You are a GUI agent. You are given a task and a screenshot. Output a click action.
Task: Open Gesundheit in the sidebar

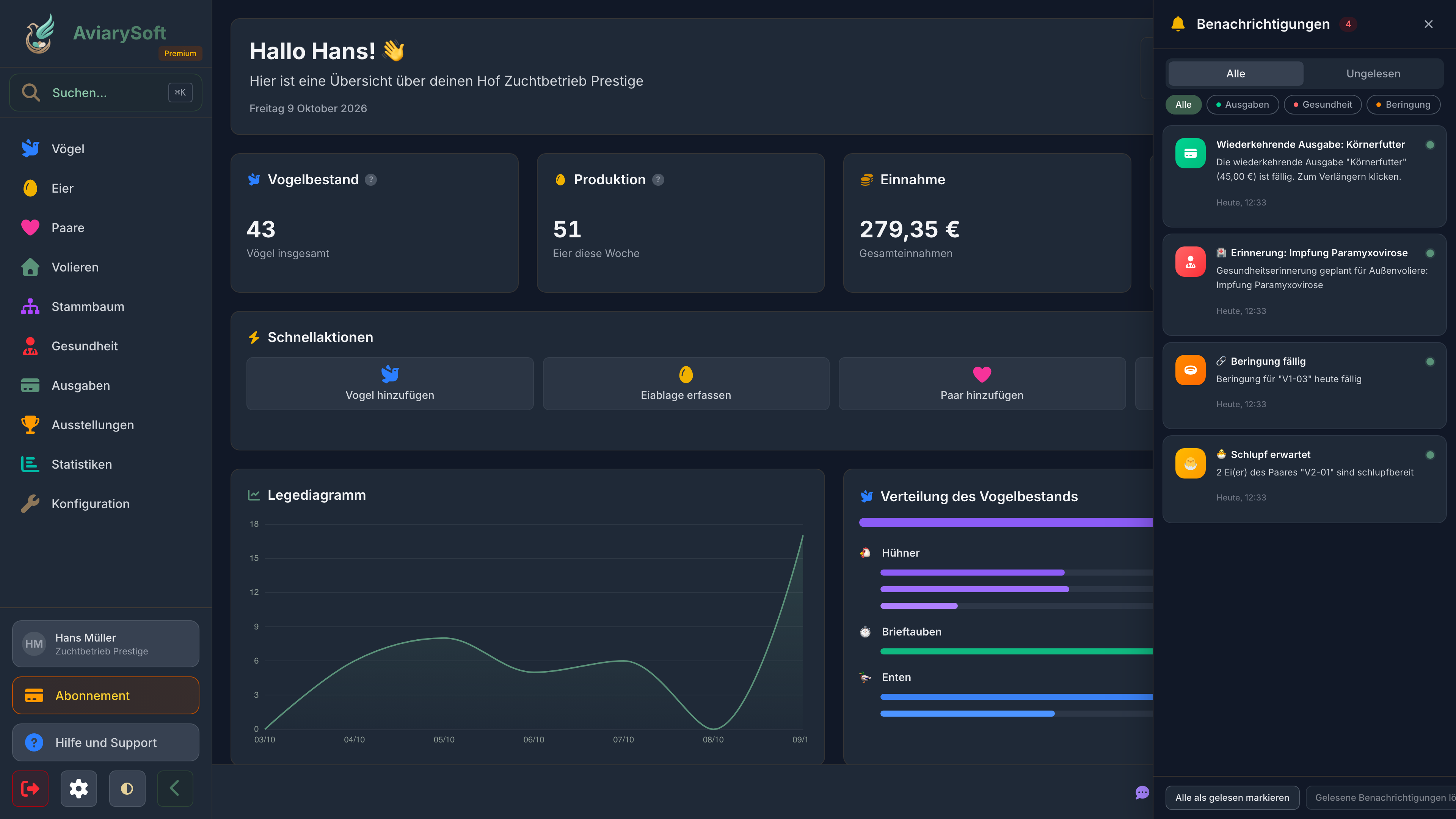106,346
